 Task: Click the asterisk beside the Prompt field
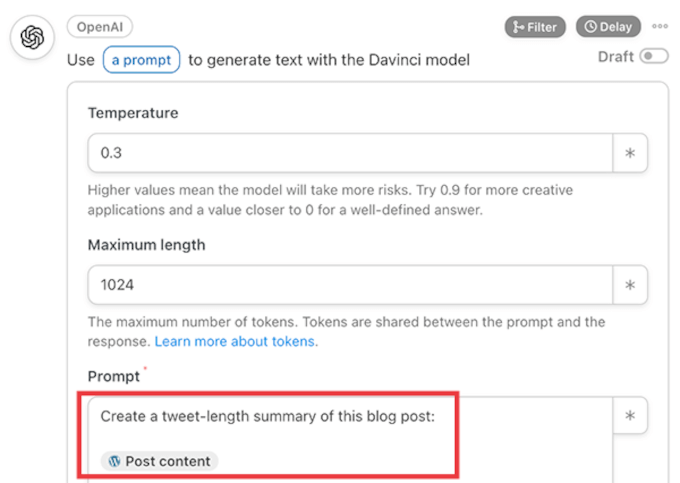(x=630, y=416)
